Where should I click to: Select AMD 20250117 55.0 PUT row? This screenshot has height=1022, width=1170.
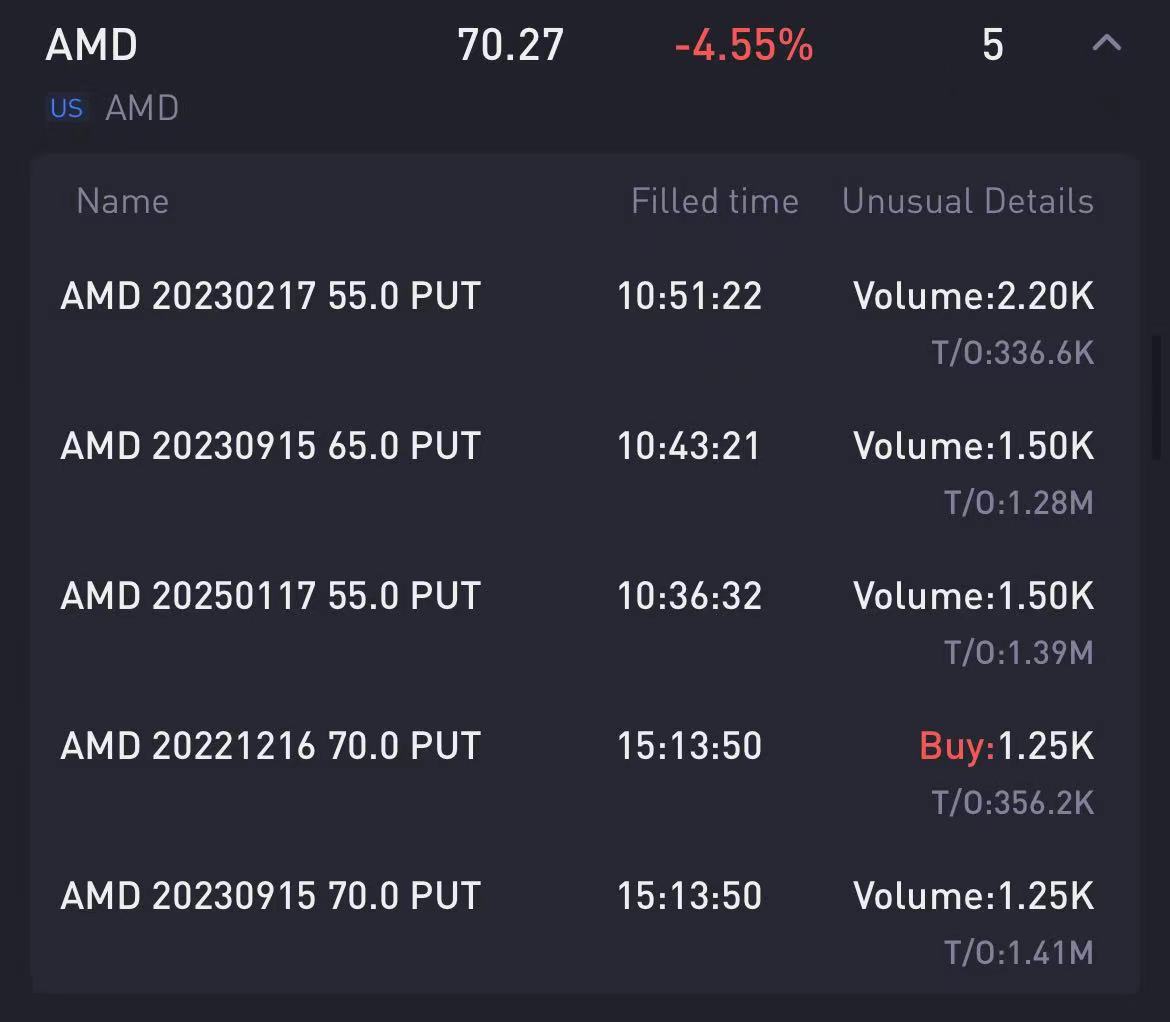point(271,596)
